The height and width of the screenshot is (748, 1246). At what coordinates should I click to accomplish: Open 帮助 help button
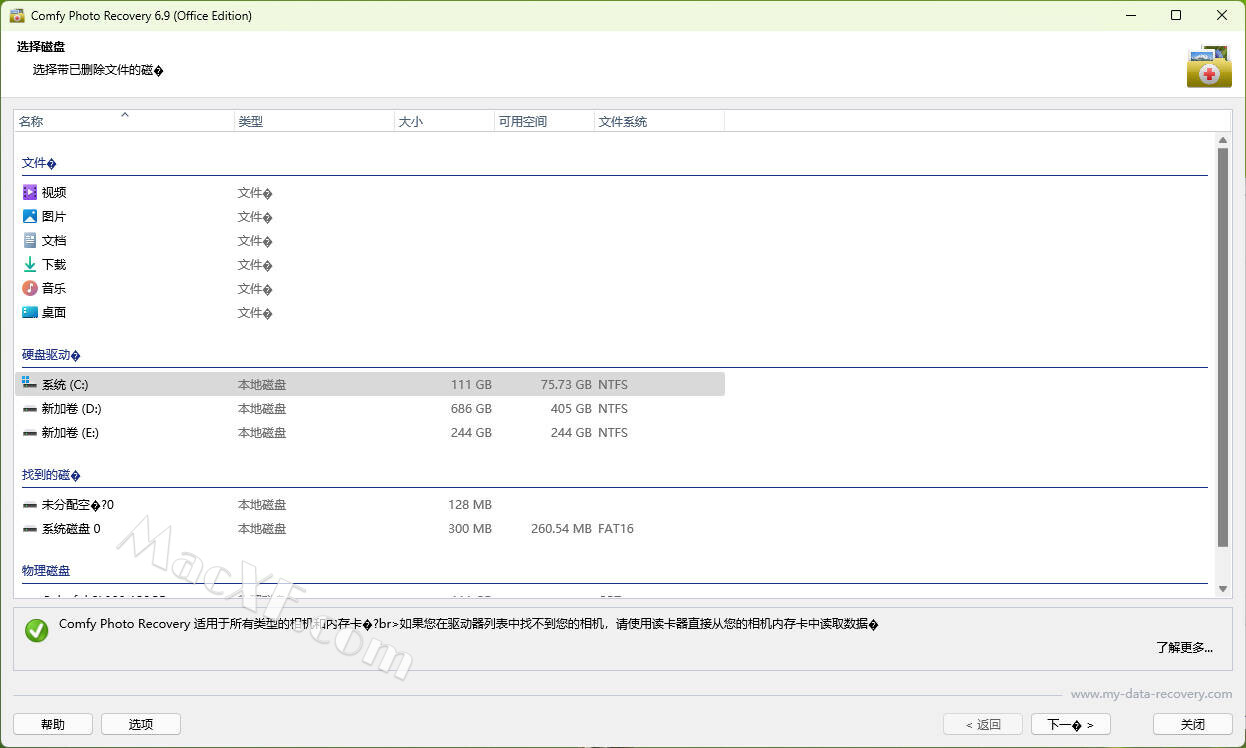pyautogui.click(x=53, y=724)
